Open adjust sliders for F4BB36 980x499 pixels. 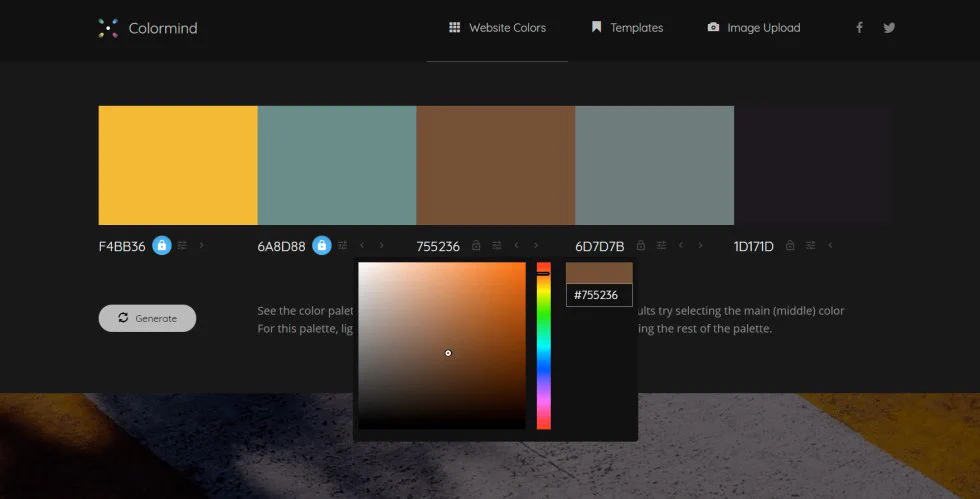[182, 245]
